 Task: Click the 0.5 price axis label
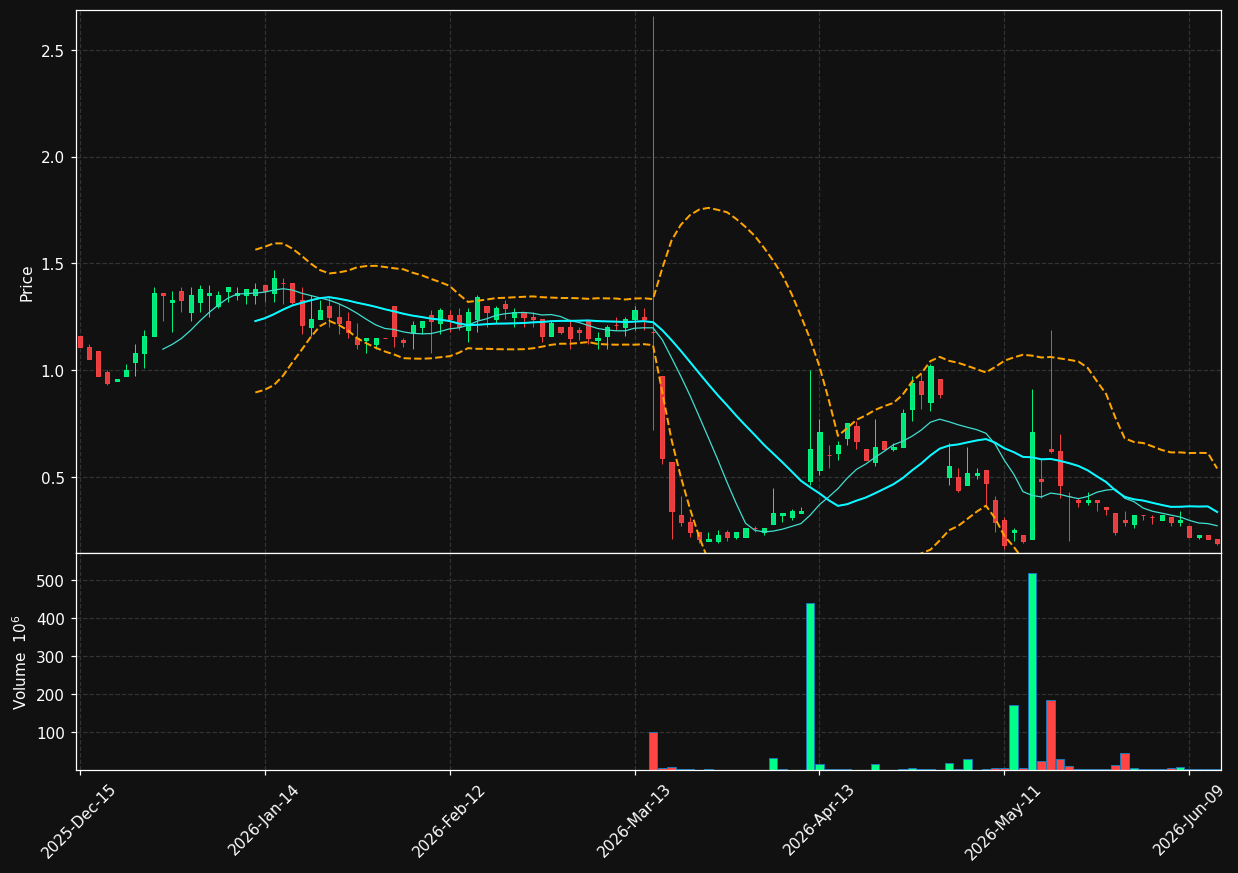click(x=53, y=478)
